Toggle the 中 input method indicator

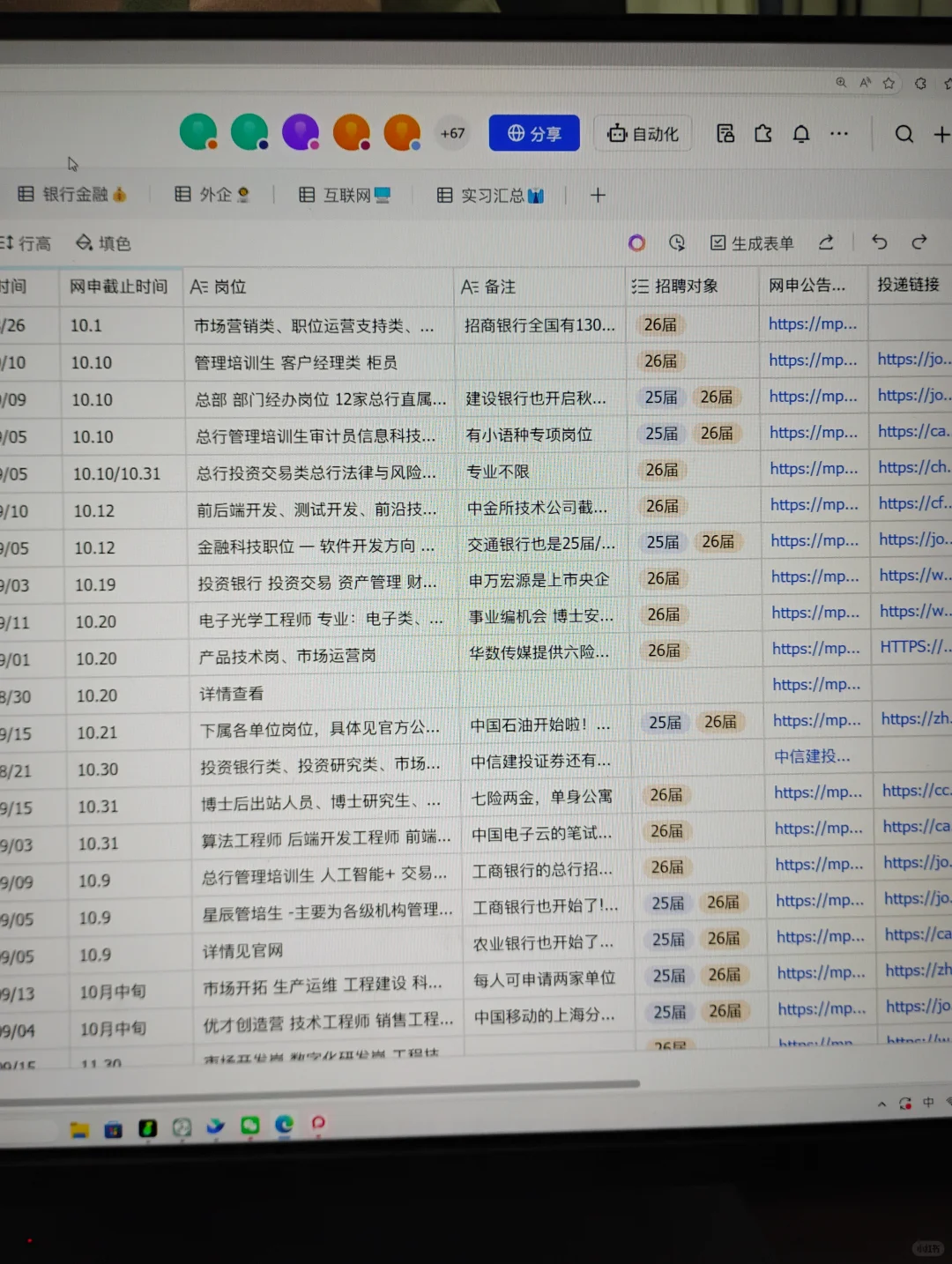[x=928, y=1102]
